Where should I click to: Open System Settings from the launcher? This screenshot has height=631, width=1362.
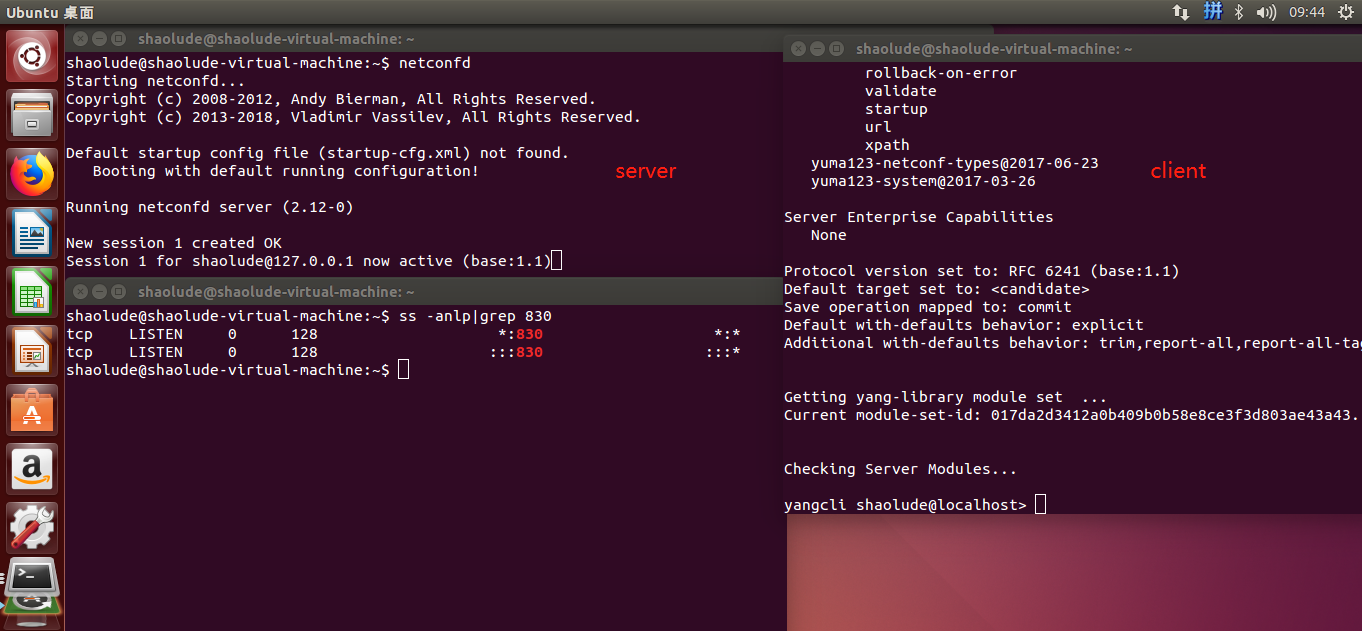tap(31, 528)
